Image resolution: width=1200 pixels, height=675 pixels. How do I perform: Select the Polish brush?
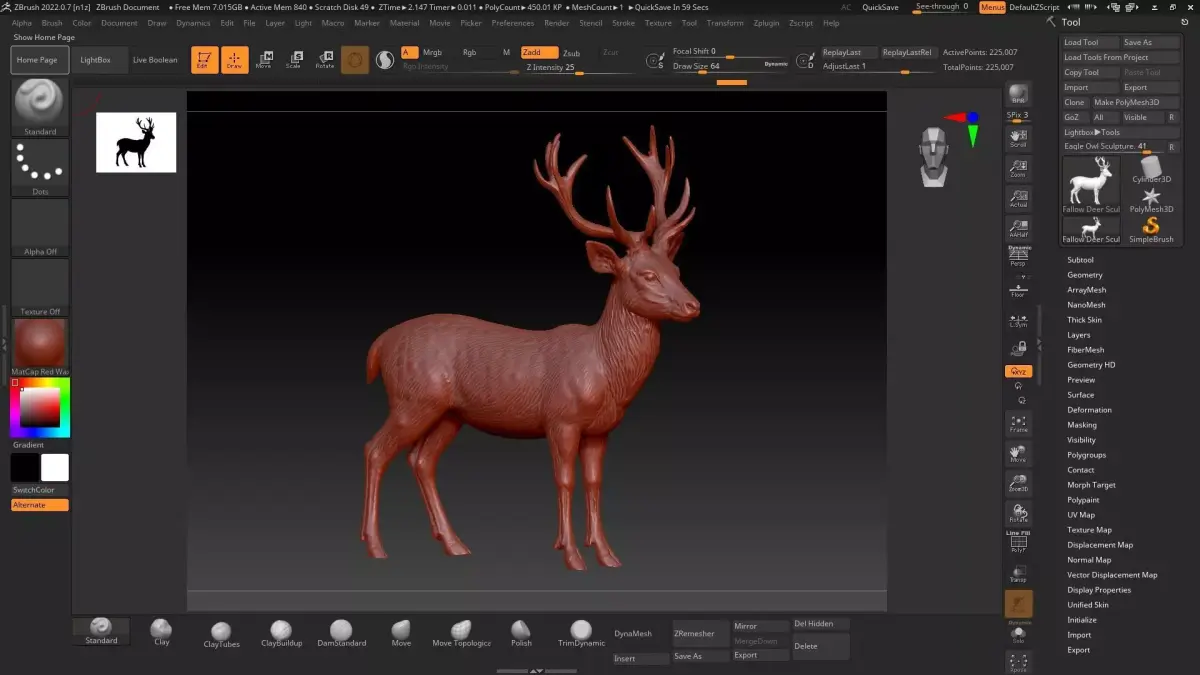click(521, 633)
